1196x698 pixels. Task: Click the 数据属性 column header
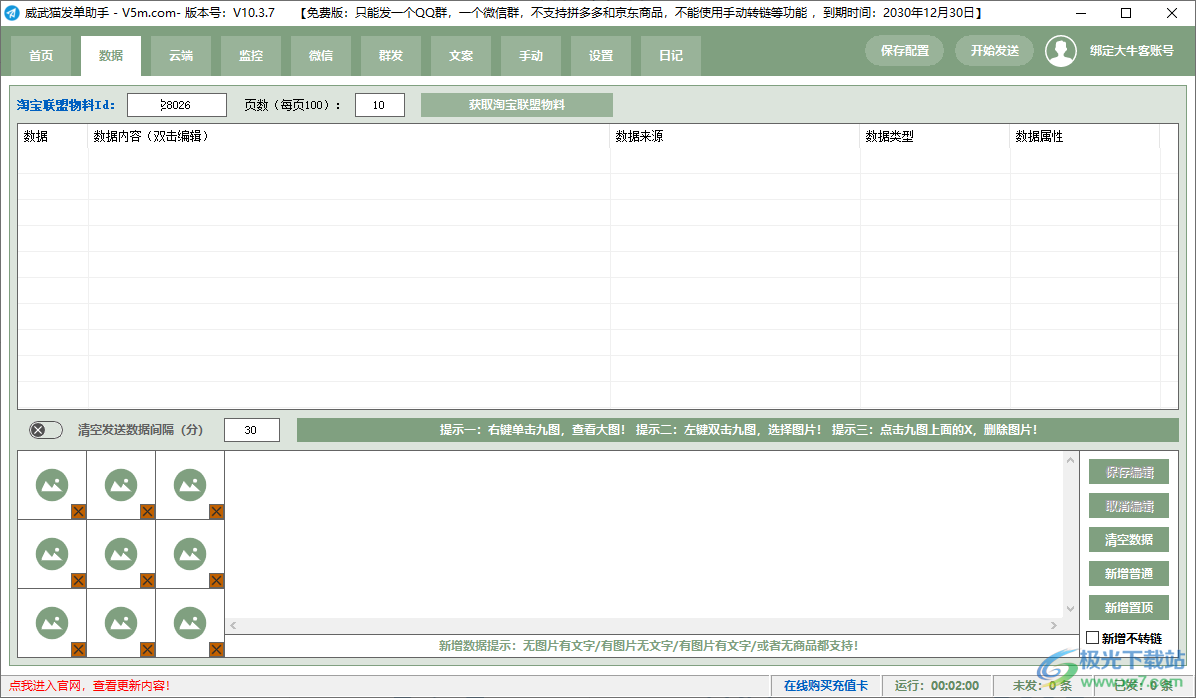(x=1085, y=137)
